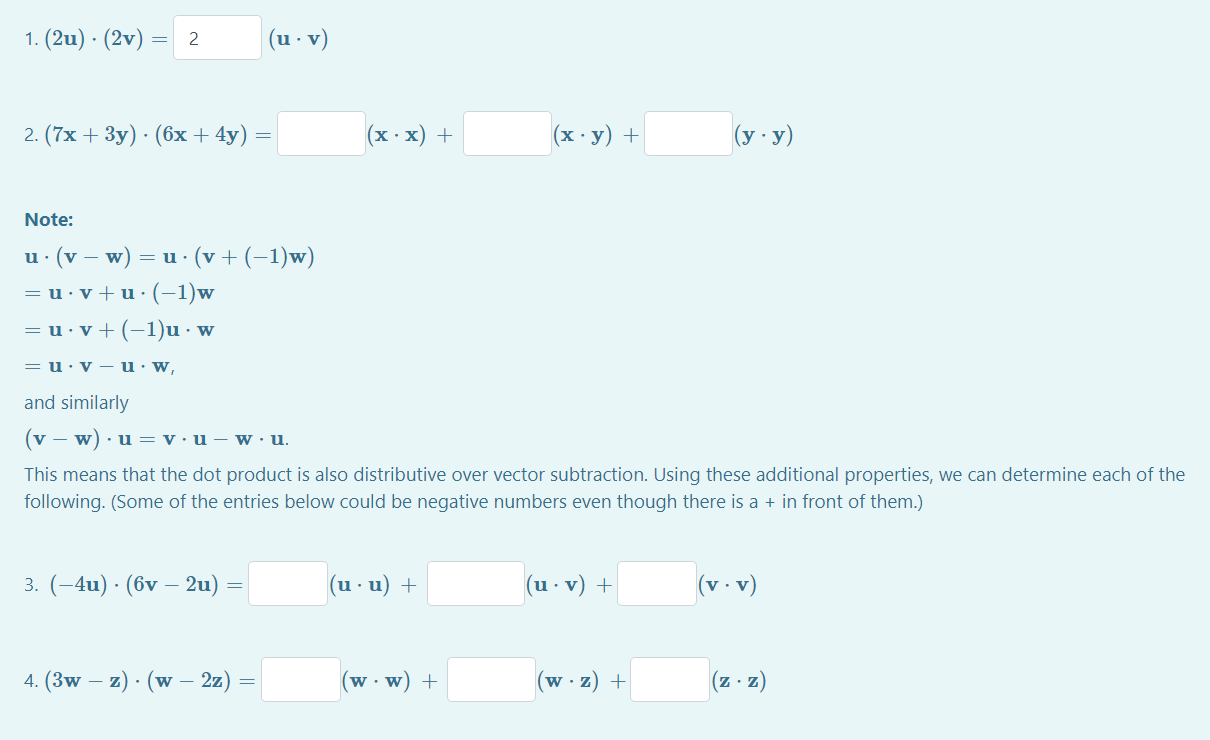The image size is (1210, 740).
Task: Select the first blank before (w·w) in problem 4
Action: click(300, 678)
